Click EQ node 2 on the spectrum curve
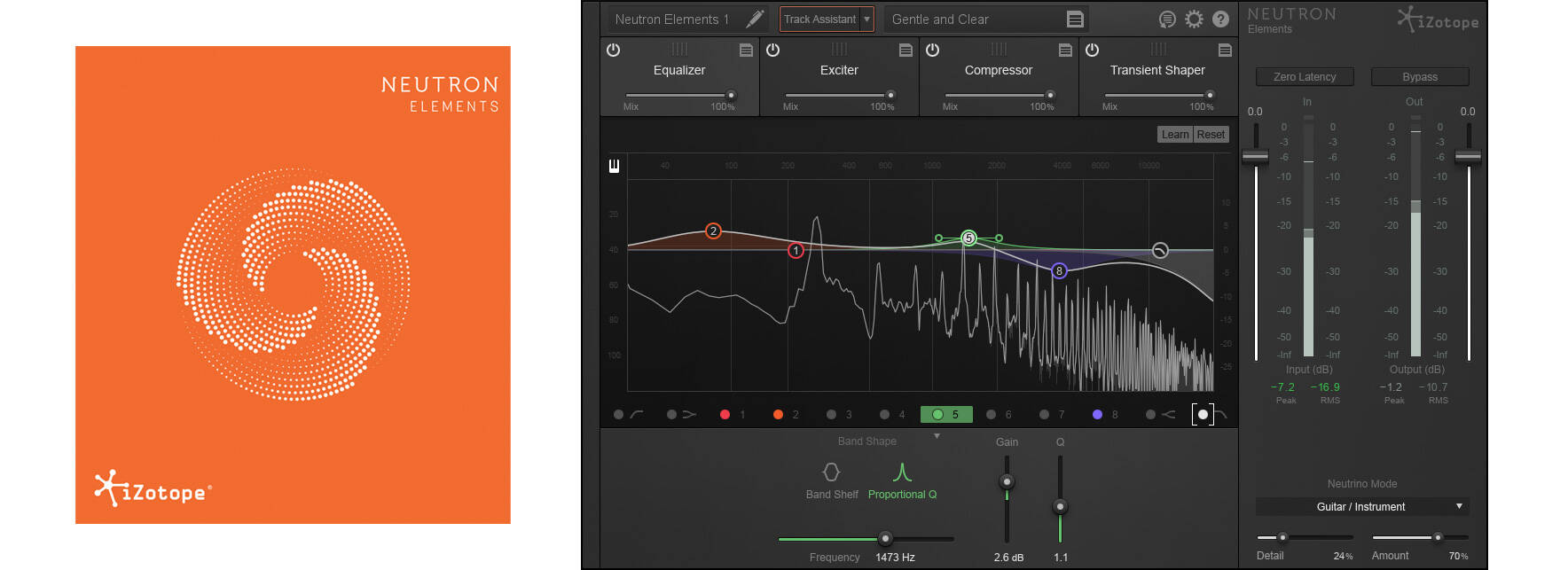The height and width of the screenshot is (570, 1568). [713, 231]
